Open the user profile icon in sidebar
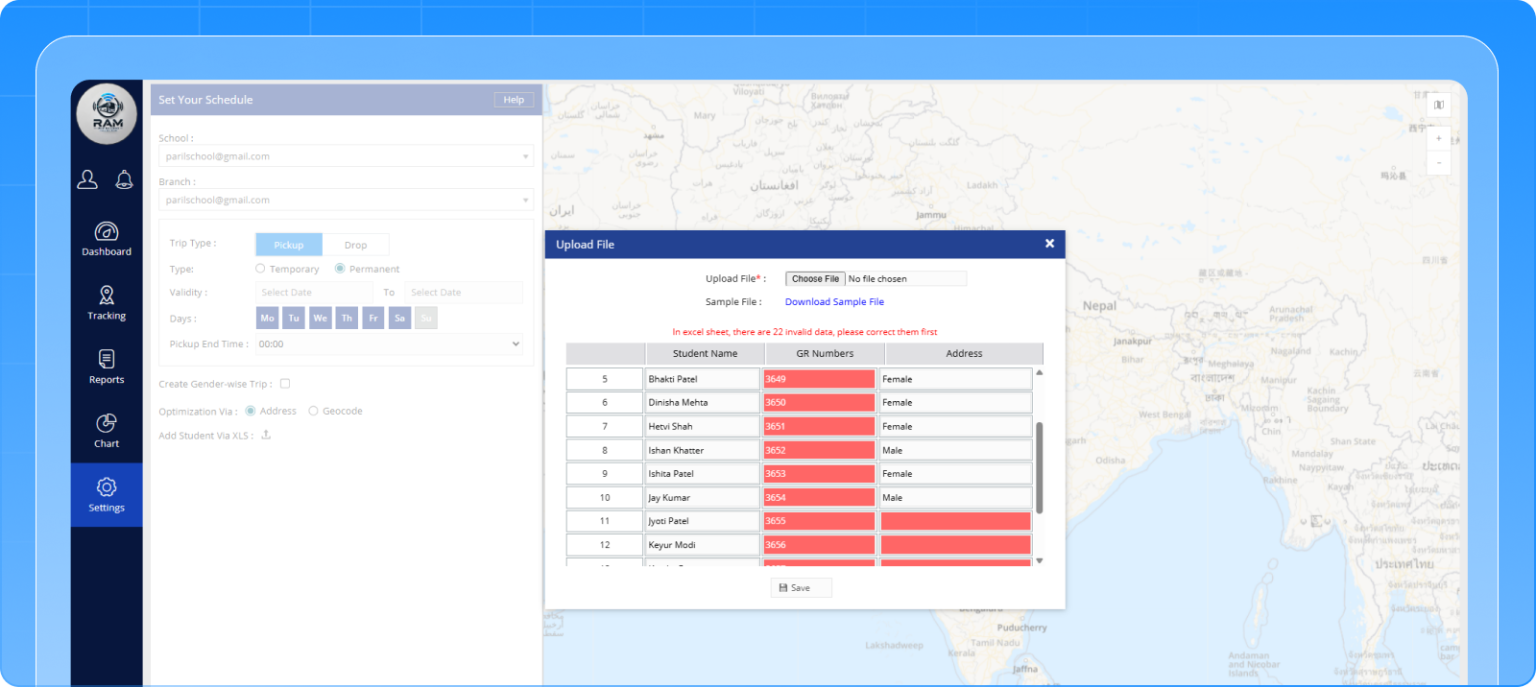Viewport: 1536px width, 687px height. [88, 179]
